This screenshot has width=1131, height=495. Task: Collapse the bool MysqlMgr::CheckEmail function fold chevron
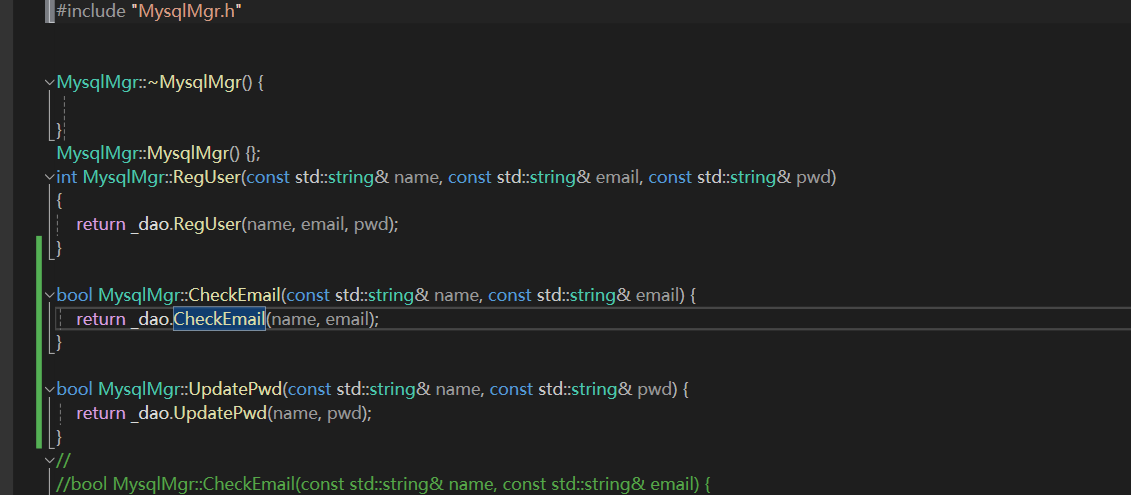pyautogui.click(x=49, y=295)
